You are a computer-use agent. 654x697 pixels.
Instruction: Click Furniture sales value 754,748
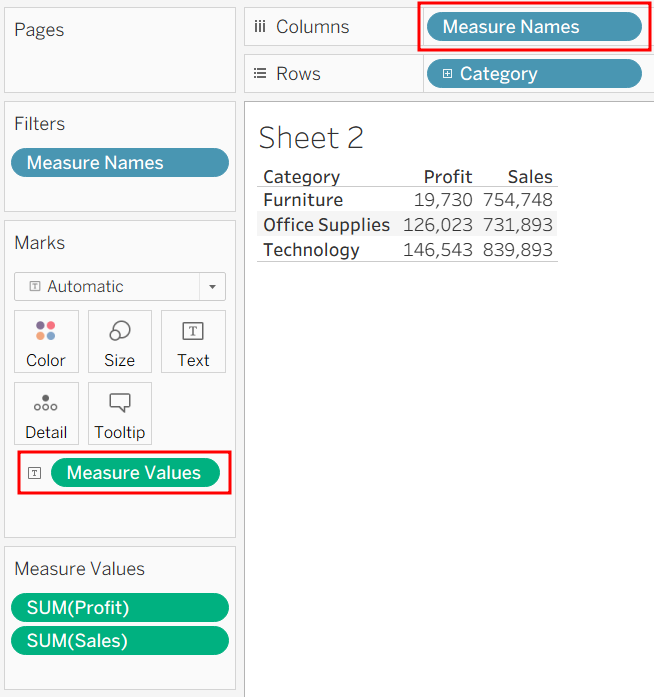(518, 200)
